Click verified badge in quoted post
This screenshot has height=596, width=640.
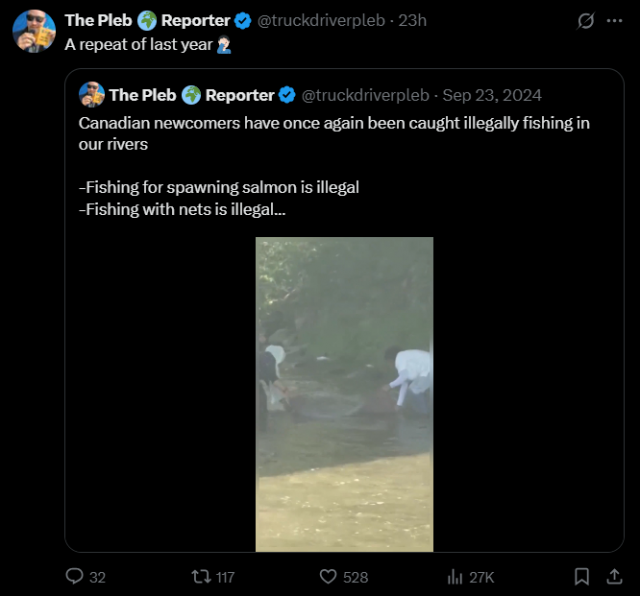(x=287, y=95)
